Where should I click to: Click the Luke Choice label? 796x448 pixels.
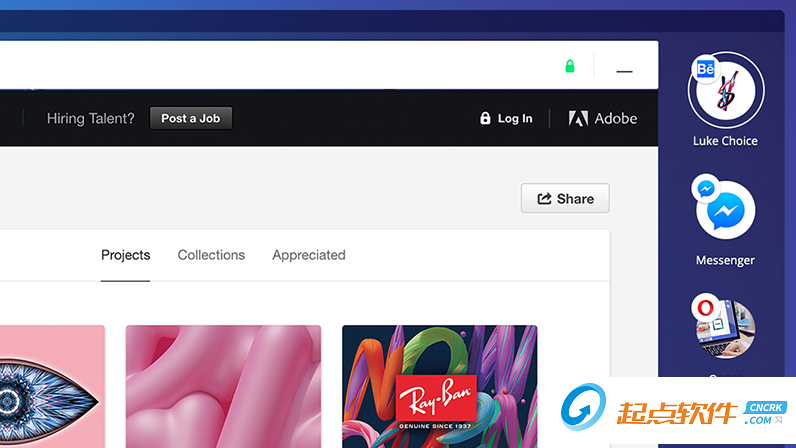coord(725,141)
